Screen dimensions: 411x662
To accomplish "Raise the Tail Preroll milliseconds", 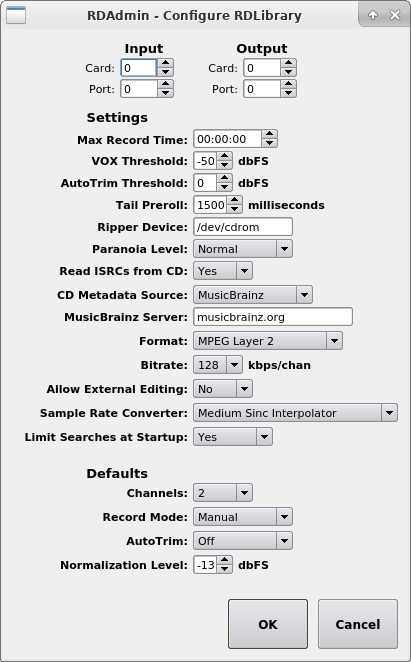I will 234,201.
